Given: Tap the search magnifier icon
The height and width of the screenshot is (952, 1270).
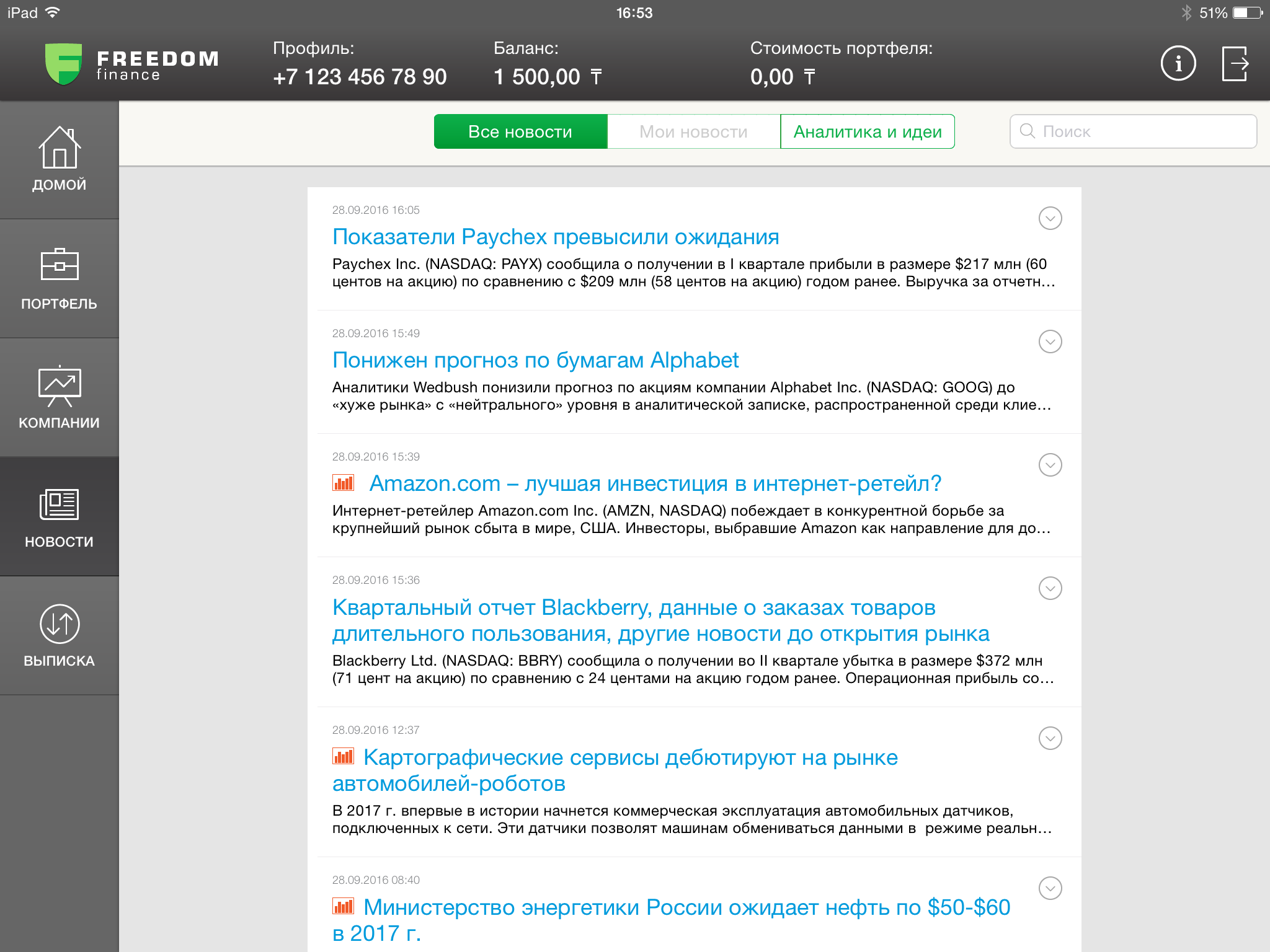Looking at the screenshot, I should 1028,131.
